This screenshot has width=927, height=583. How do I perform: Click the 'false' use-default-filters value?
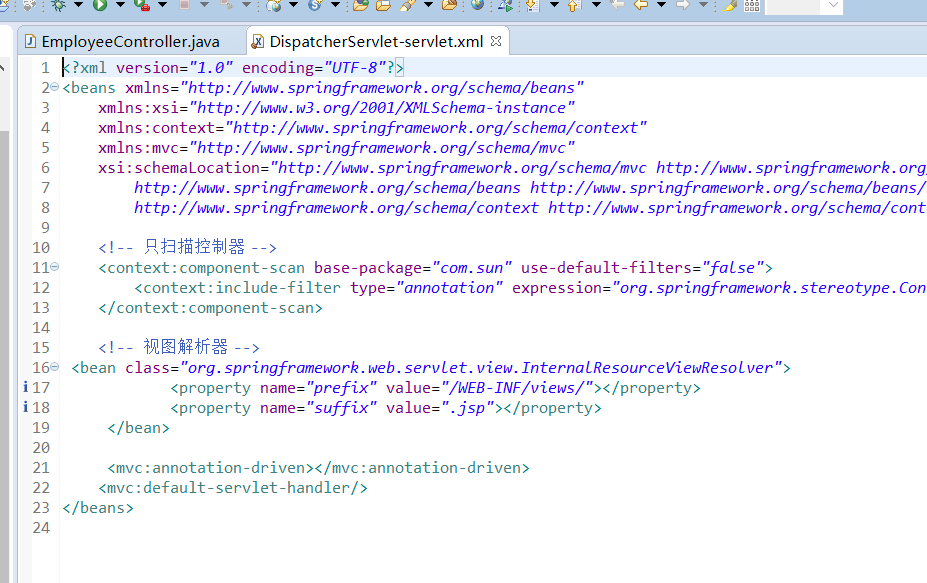coord(732,268)
